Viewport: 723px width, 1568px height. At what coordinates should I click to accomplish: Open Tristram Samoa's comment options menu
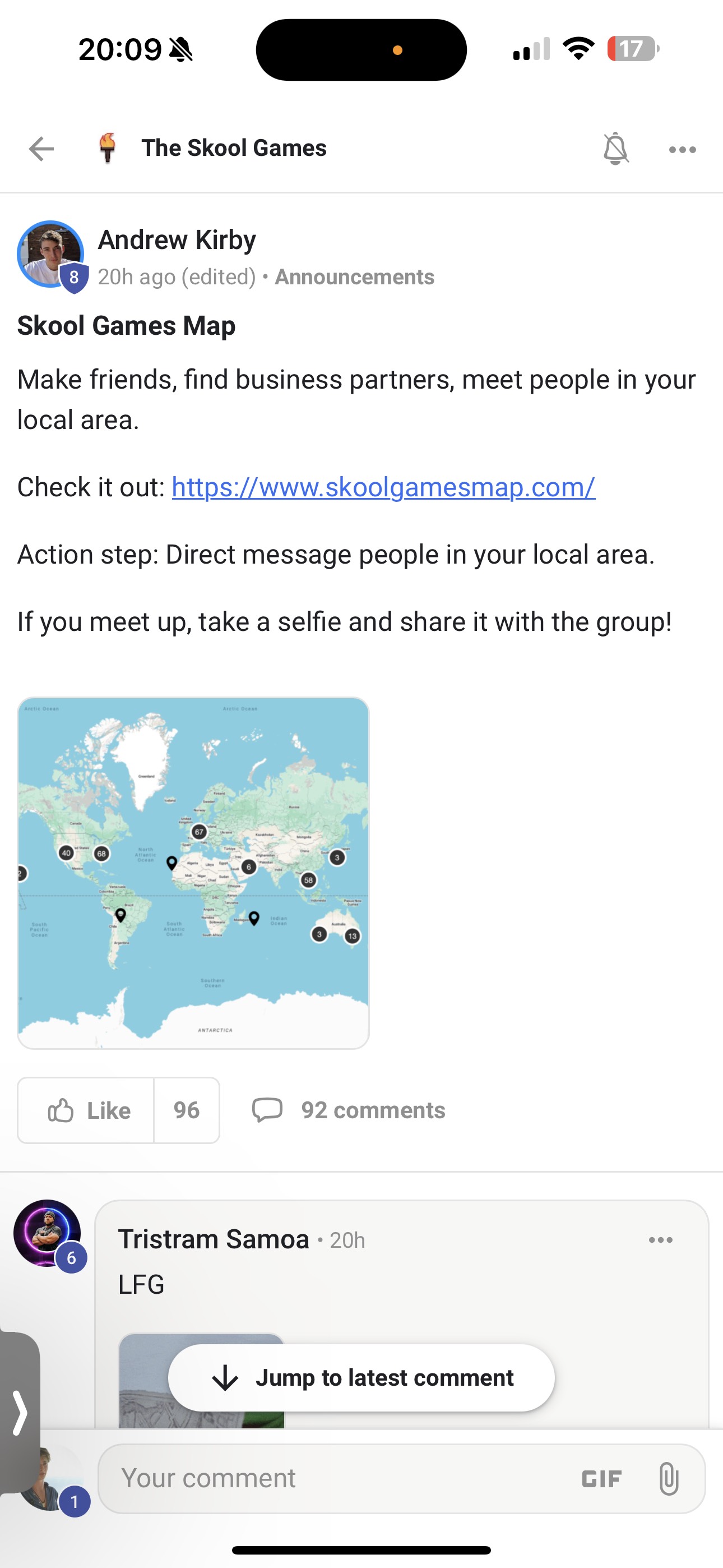660,1240
